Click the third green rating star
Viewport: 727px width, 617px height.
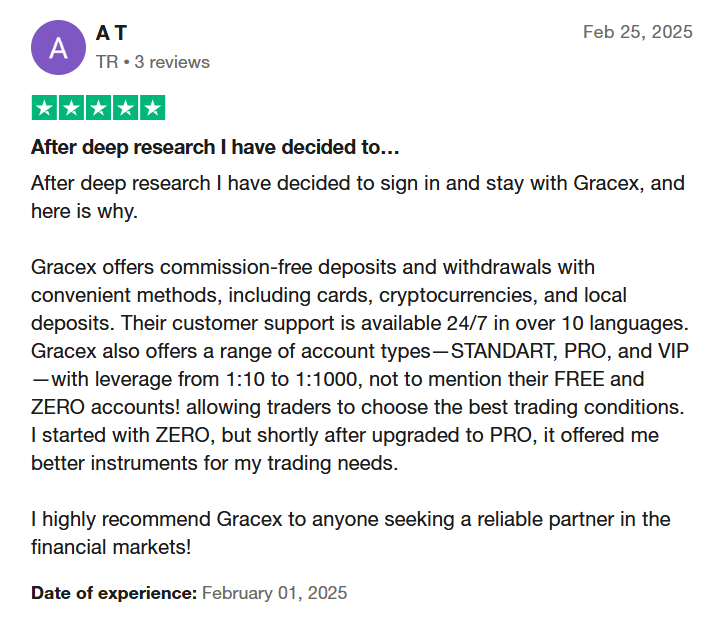point(98,108)
